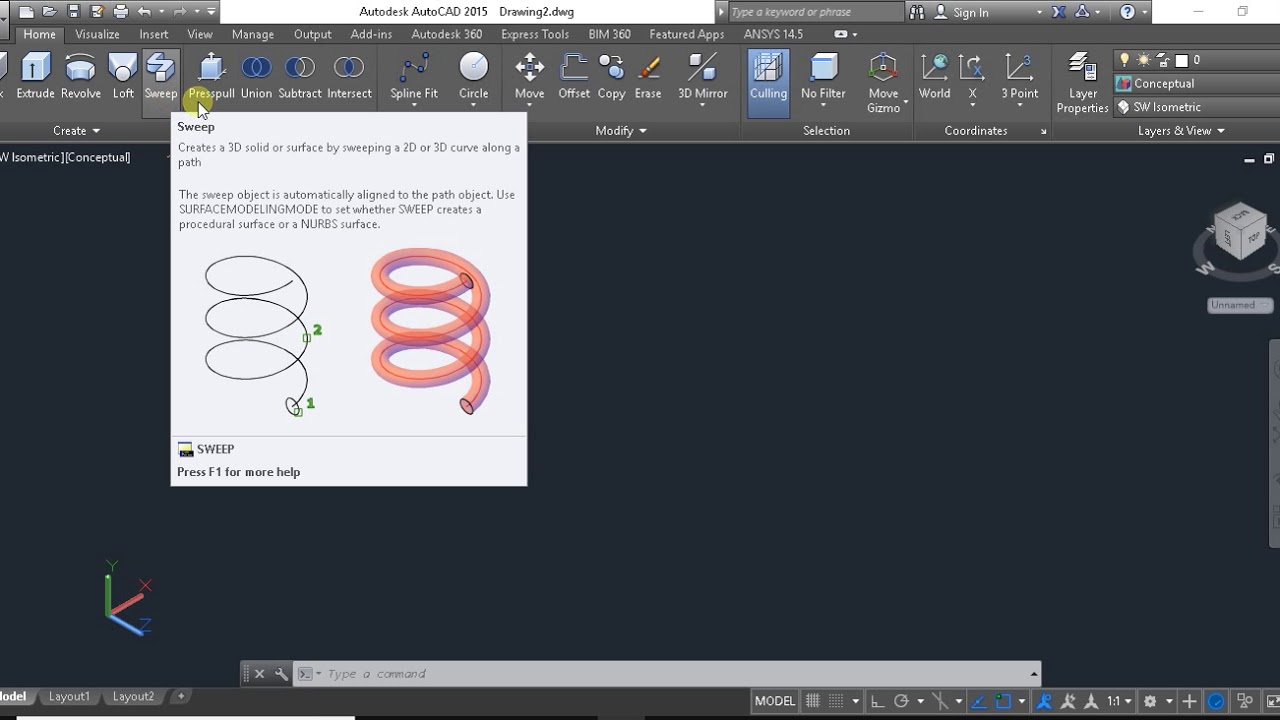This screenshot has height=720, width=1280.
Task: Open the Unnamed UCS dropdown under ViewCube
Action: click(x=1239, y=305)
